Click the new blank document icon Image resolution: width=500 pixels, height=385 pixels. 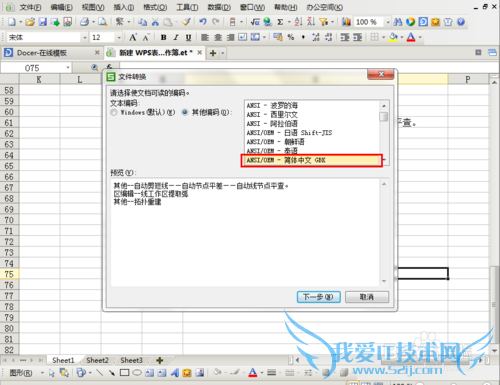click(x=12, y=22)
